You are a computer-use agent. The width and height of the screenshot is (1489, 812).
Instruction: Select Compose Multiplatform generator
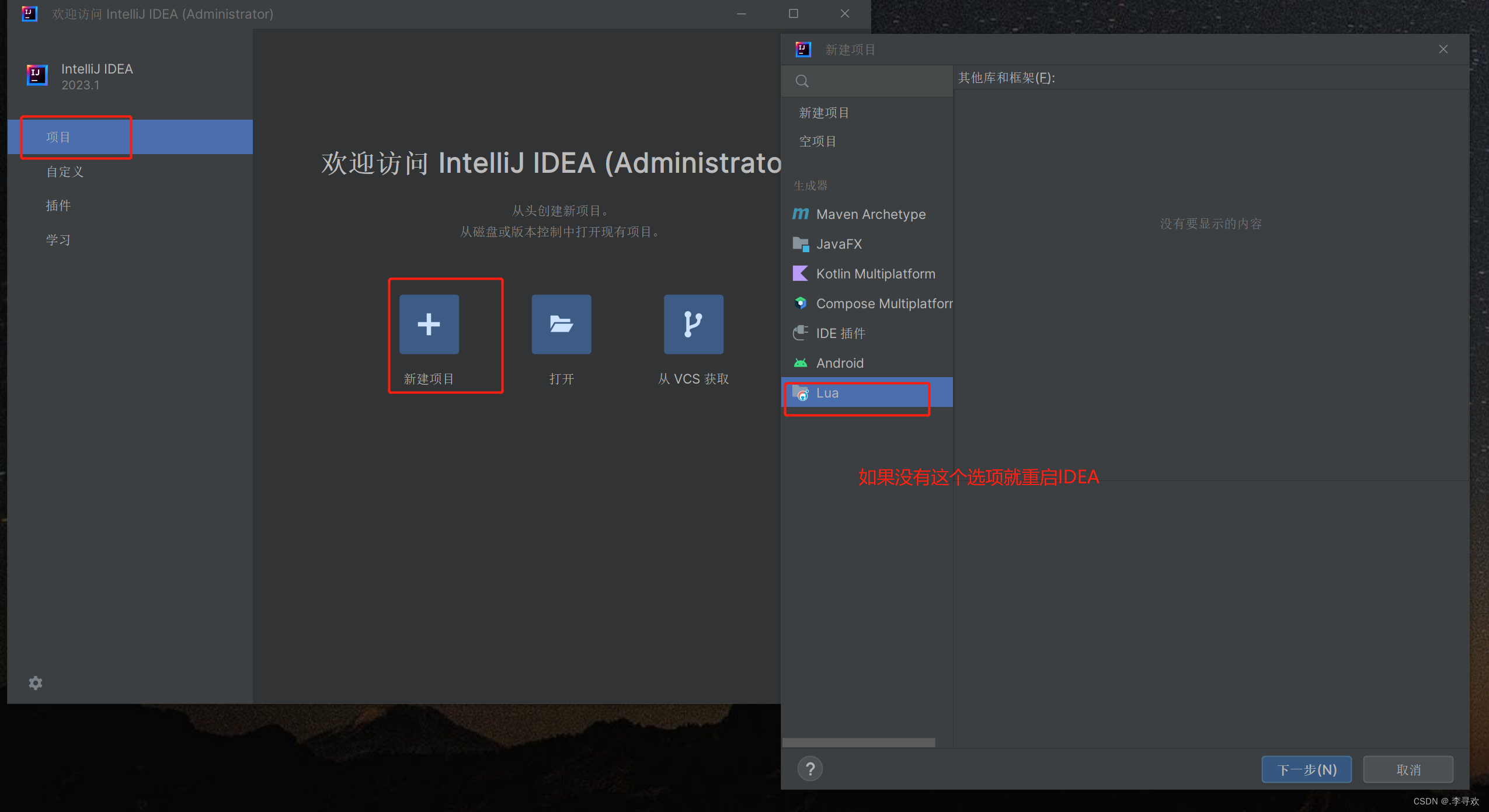[883, 304]
